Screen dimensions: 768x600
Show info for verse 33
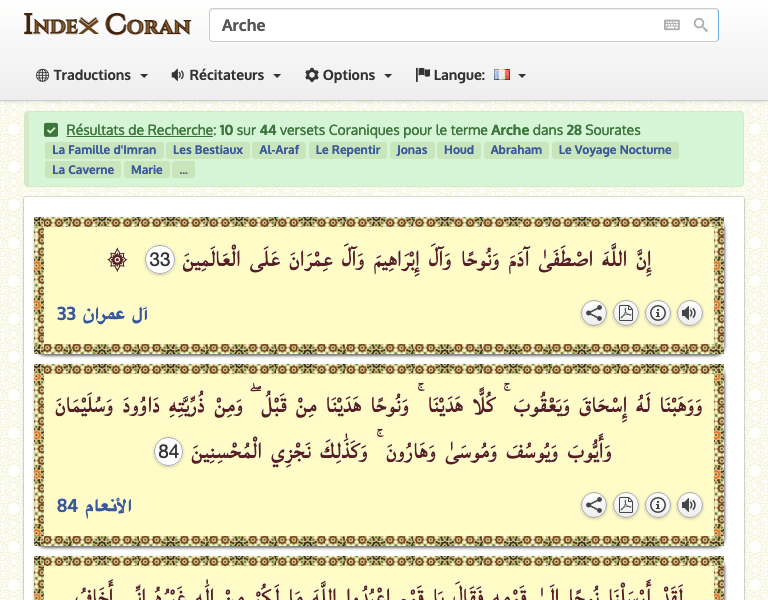coord(658,313)
